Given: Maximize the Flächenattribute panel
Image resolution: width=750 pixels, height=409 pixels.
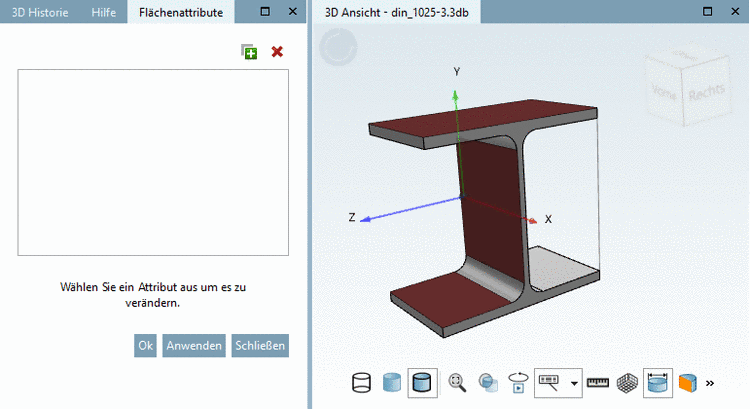Looking at the screenshot, I should pos(265,11).
